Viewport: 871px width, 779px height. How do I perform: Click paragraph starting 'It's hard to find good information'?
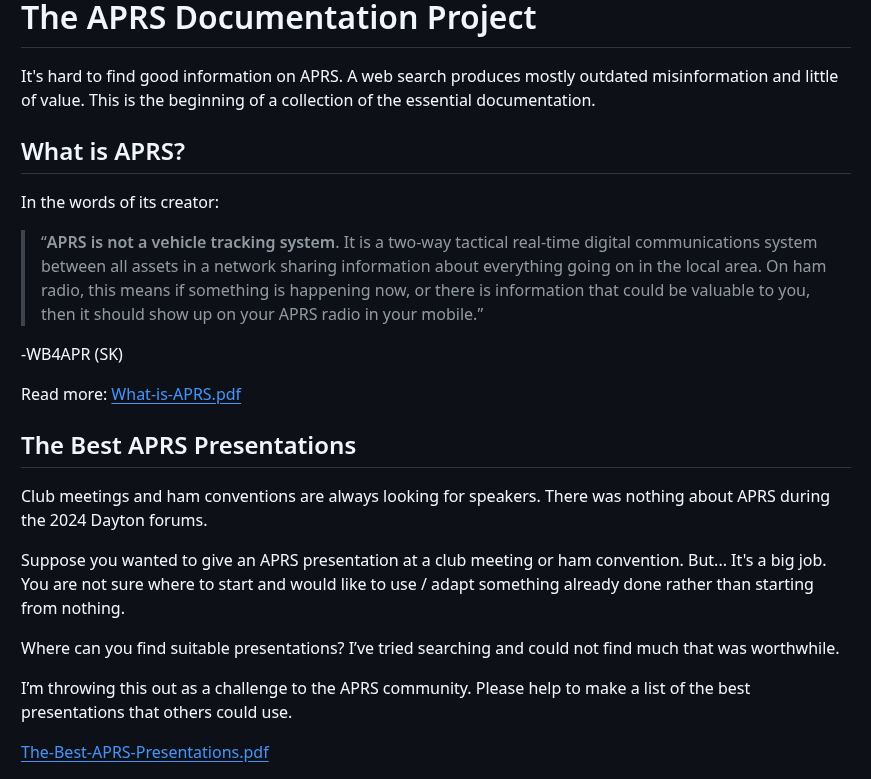click(x=429, y=88)
